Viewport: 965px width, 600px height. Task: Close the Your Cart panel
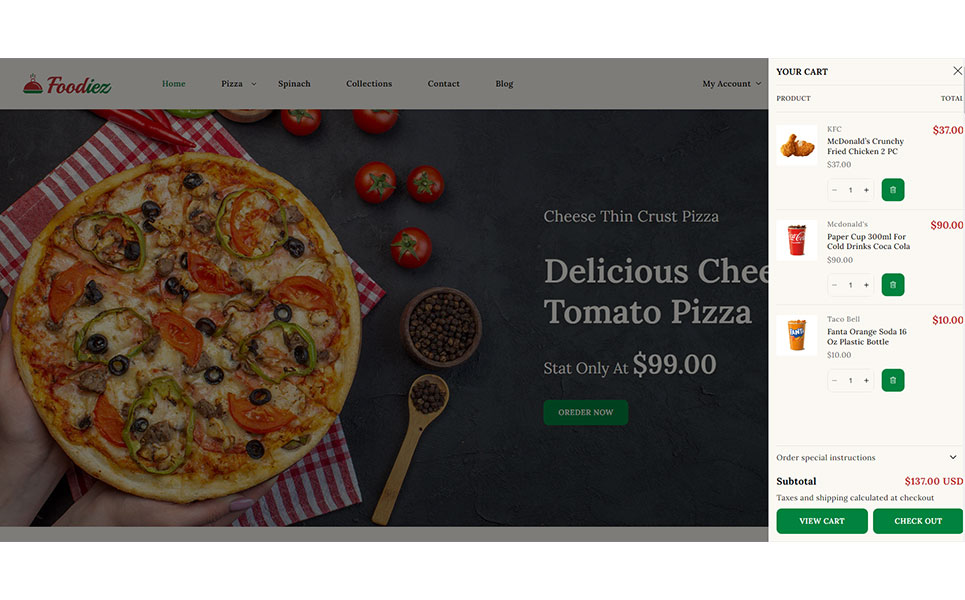(x=957, y=71)
